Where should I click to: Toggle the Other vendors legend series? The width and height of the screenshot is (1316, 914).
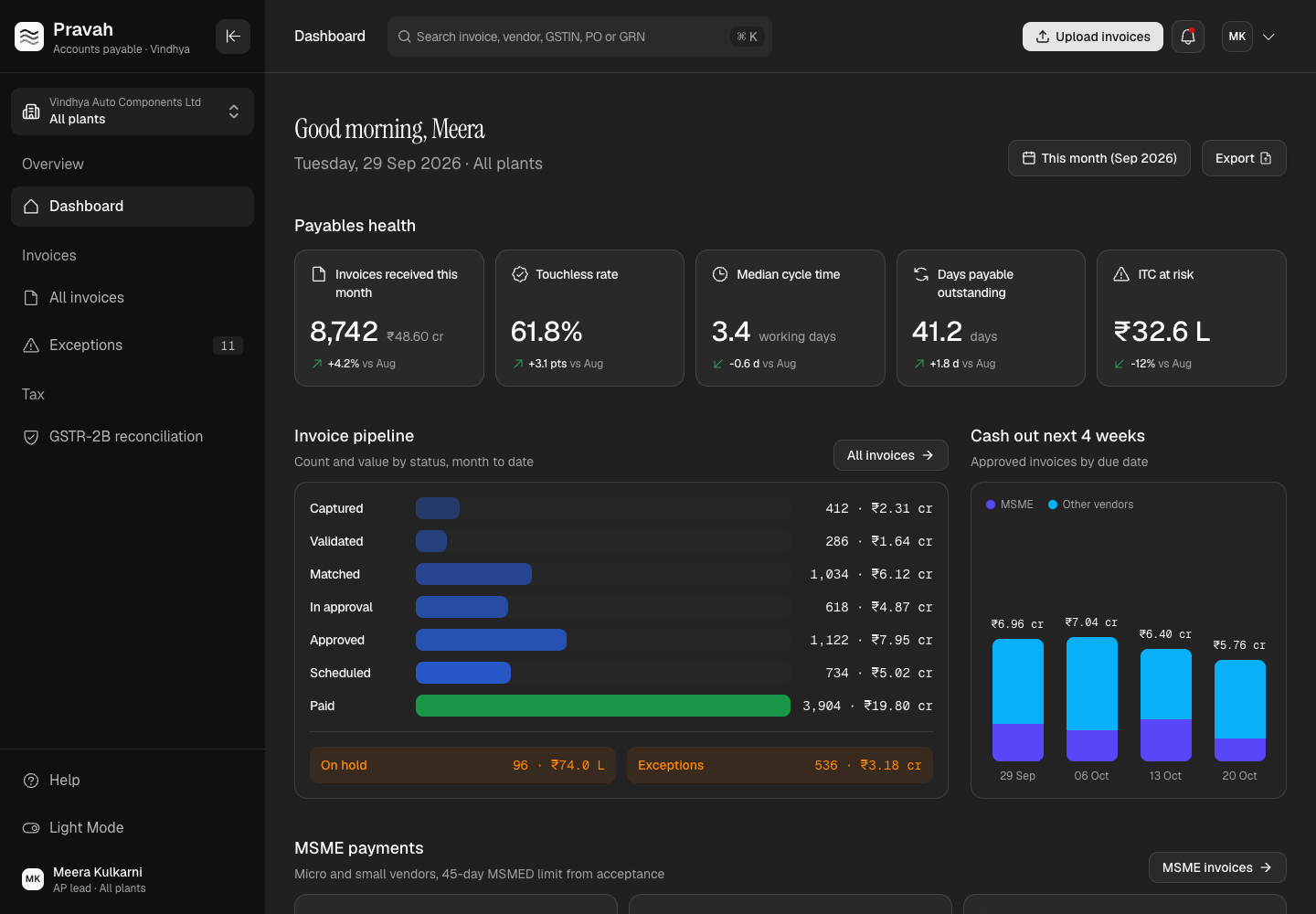1090,505
